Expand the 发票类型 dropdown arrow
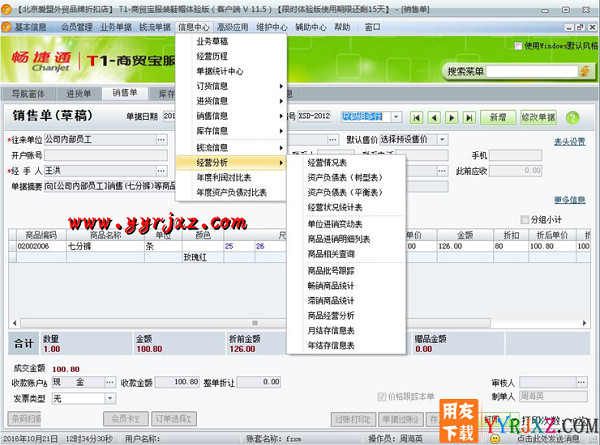Image resolution: width=600 pixels, height=445 pixels. (x=110, y=398)
